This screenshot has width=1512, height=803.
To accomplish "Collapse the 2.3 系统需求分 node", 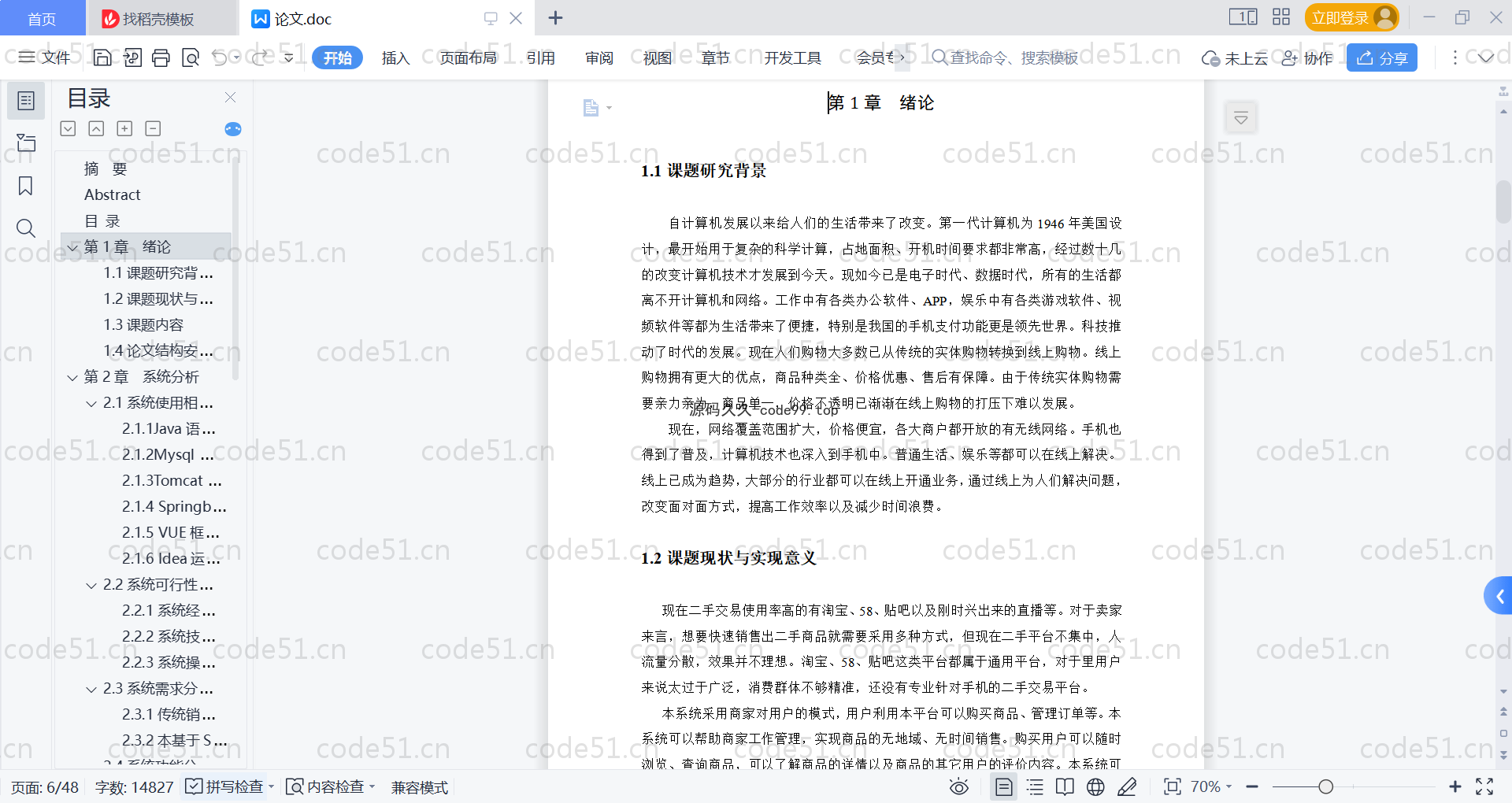I will pos(91,689).
